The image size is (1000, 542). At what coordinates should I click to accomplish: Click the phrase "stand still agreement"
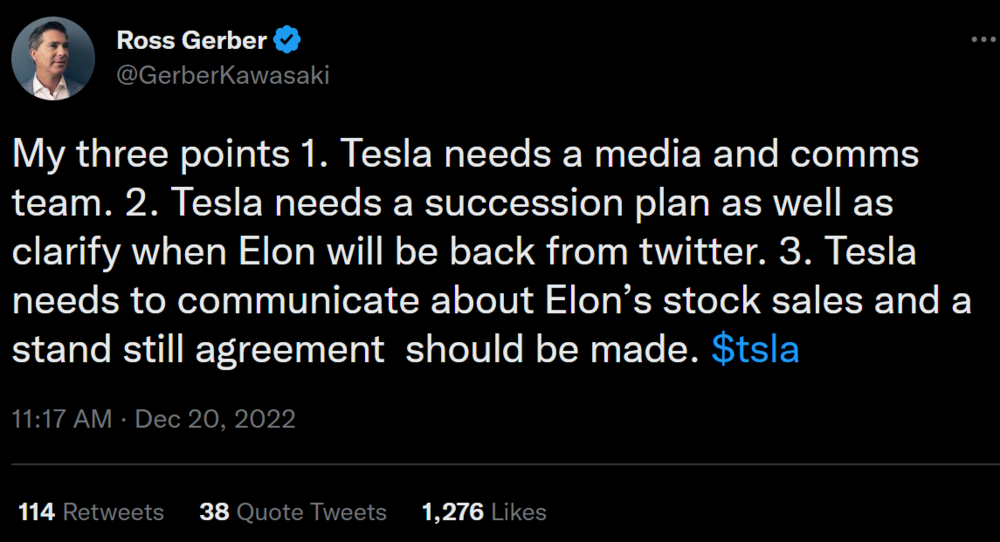pyautogui.click(x=199, y=351)
